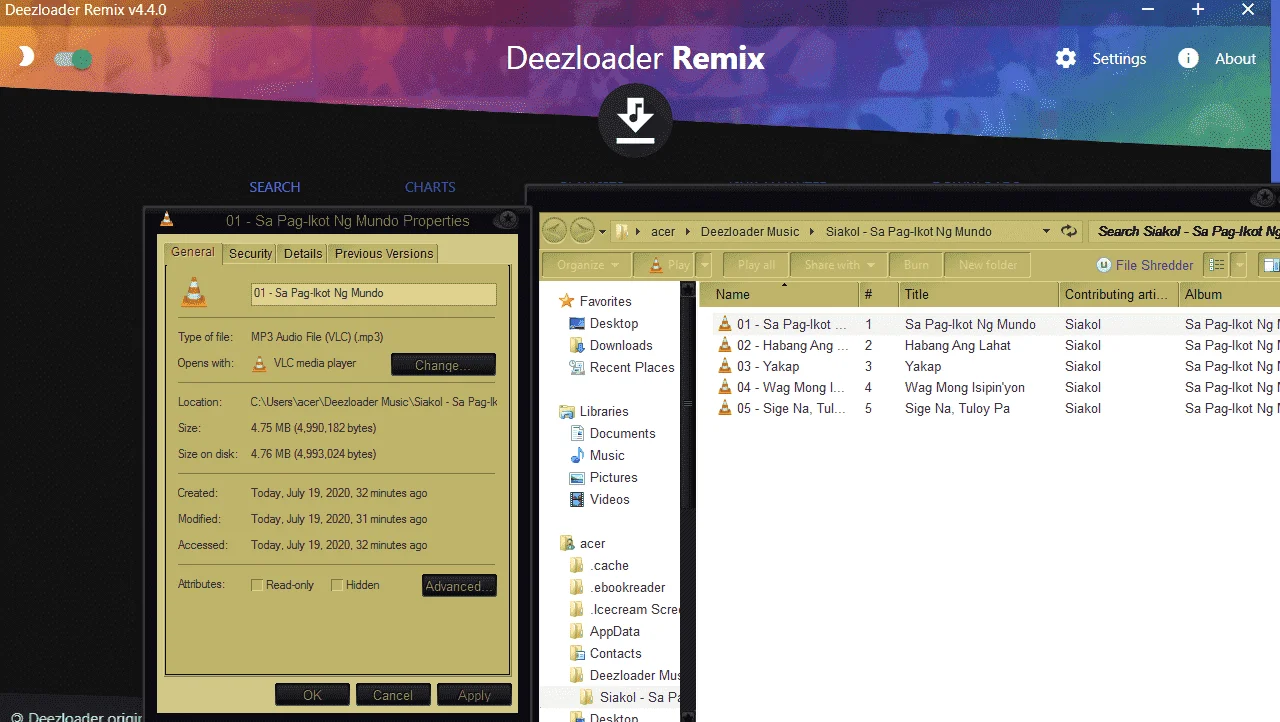Switch to CHARTS tab in Deezloader

430,187
